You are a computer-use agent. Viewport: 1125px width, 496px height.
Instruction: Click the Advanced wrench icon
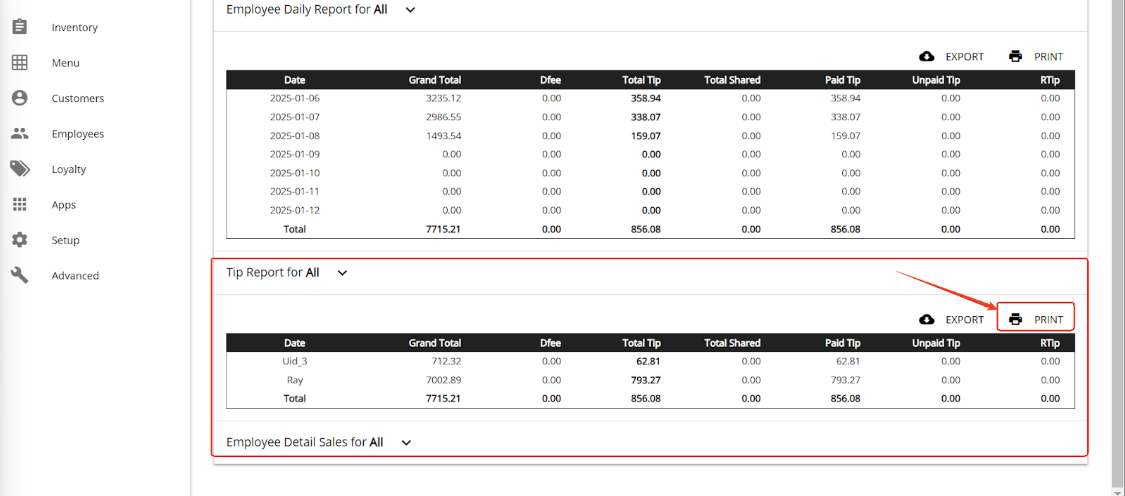[x=19, y=275]
